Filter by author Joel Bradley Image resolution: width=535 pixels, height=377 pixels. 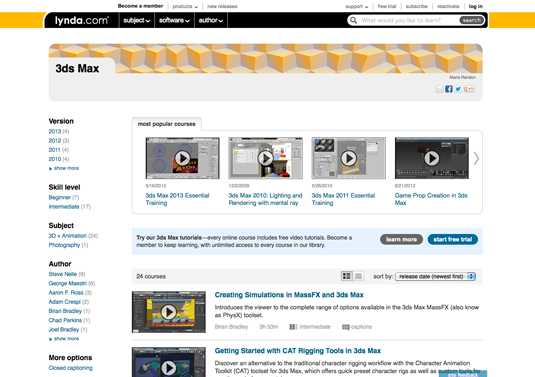coord(64,329)
